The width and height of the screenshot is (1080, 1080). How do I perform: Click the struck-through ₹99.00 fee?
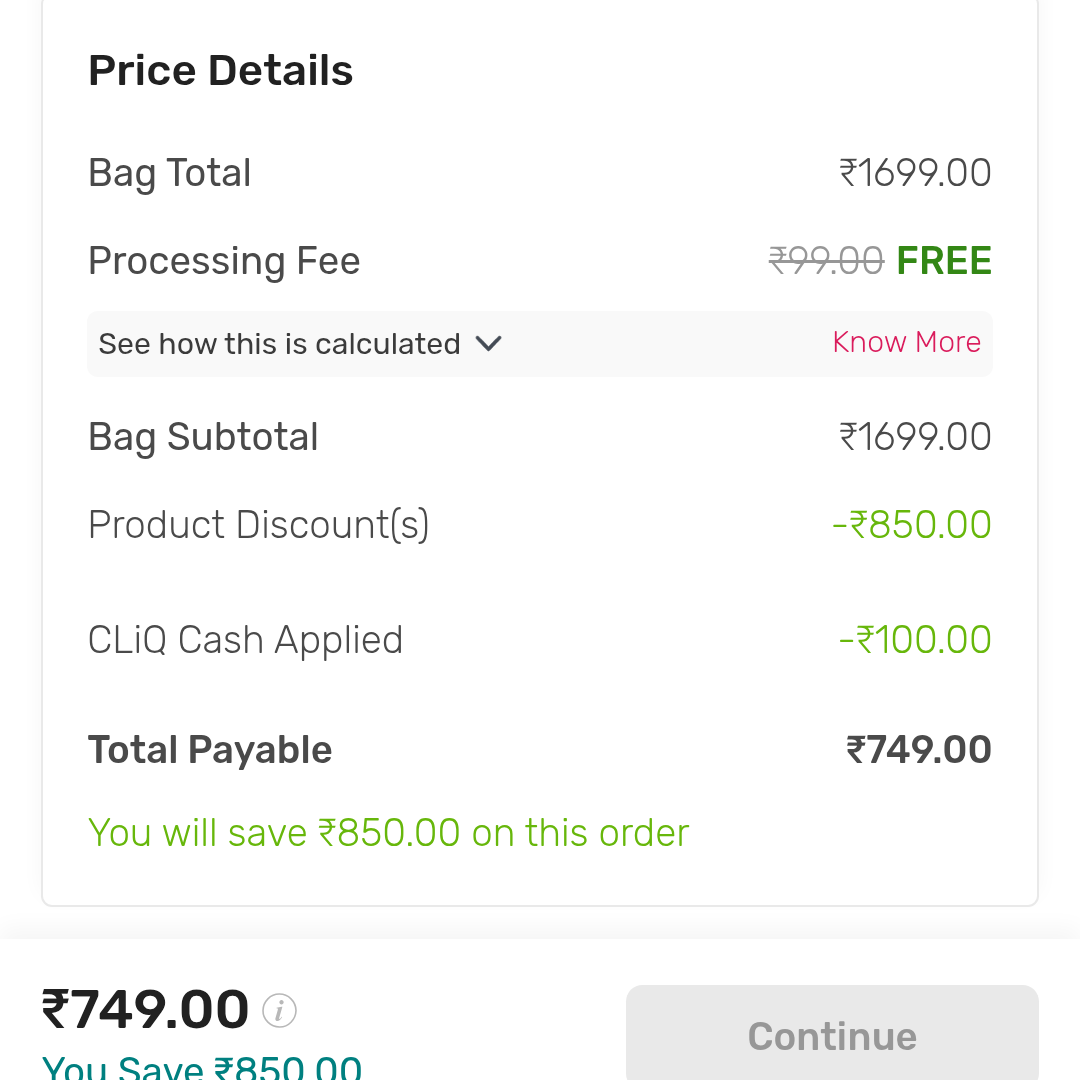[826, 261]
